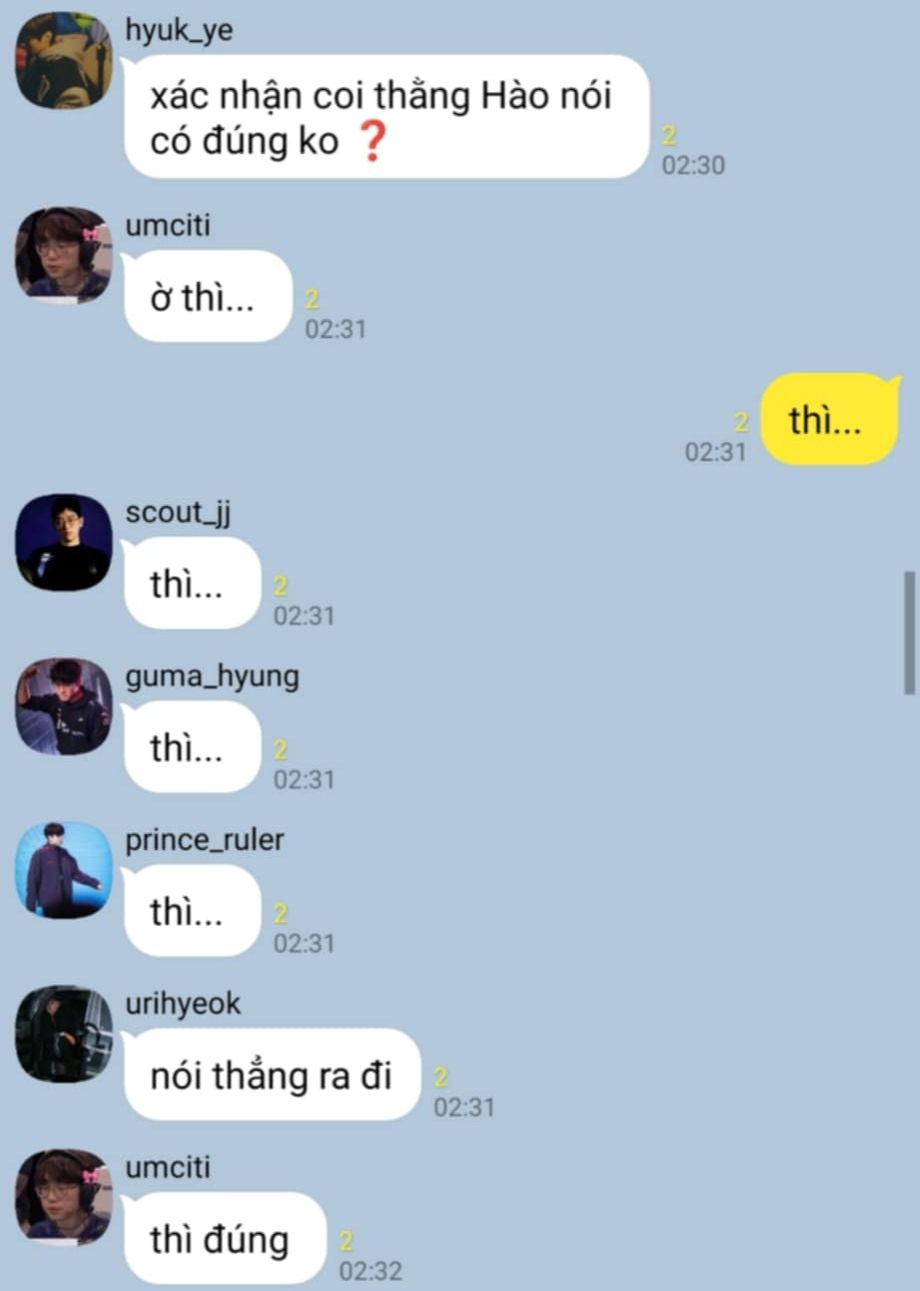
Task: Tap the red question mark emoji
Action: coord(370,143)
